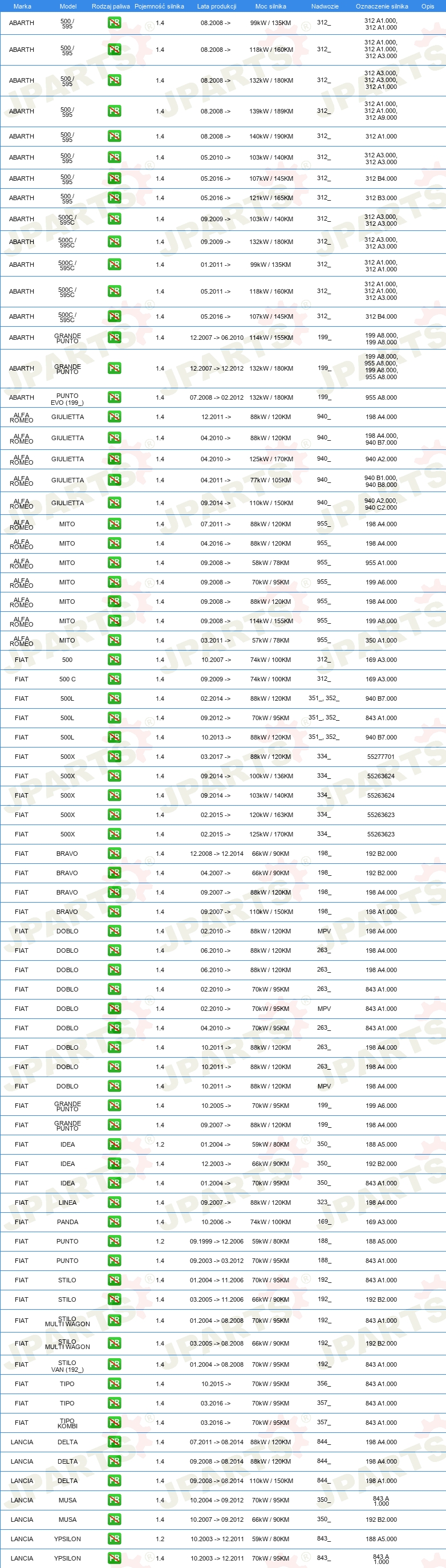Click fuel icon in Fiat 500 C row
This screenshot has height=1568, width=446.
pos(115,679)
